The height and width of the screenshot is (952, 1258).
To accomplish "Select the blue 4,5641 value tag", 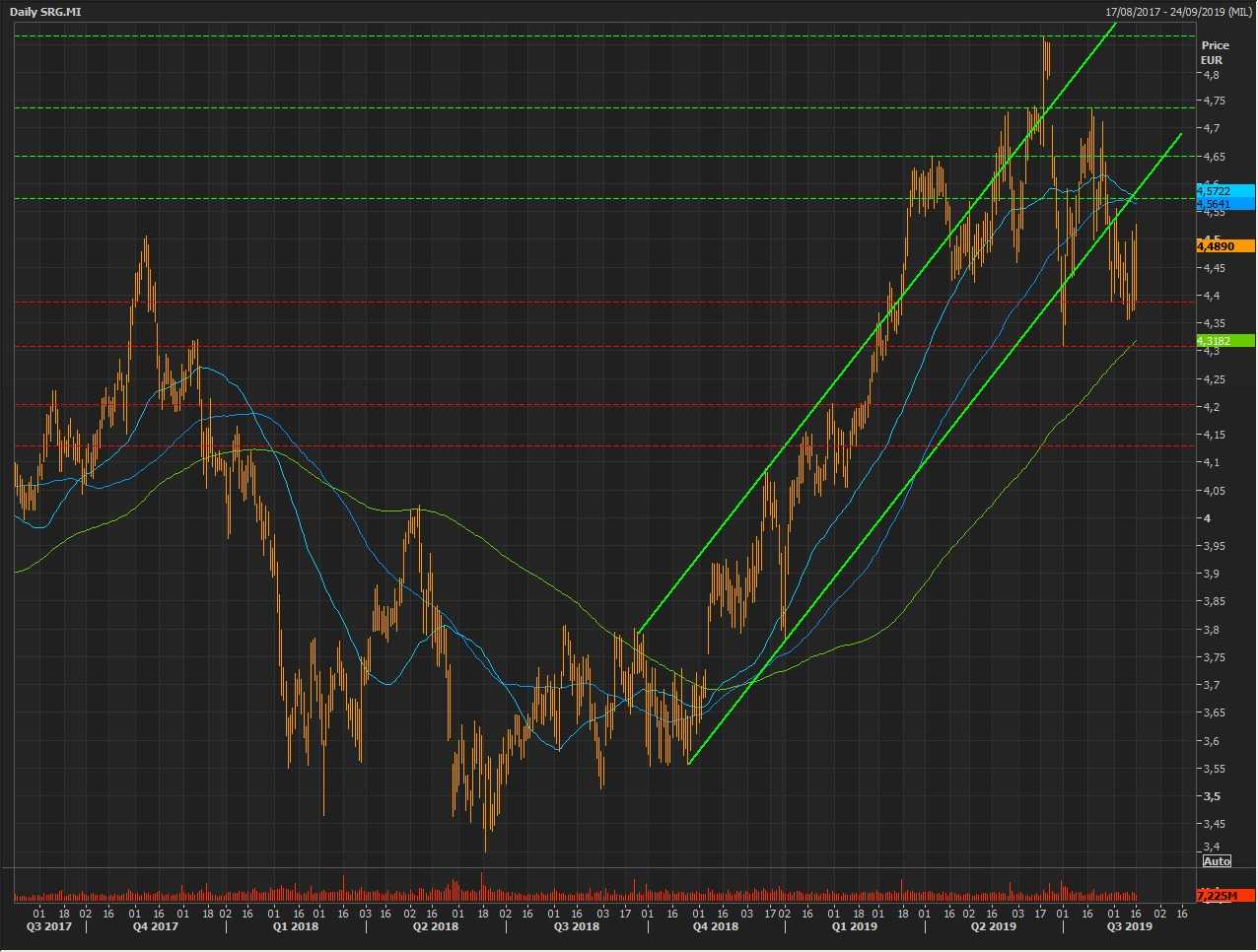I will [1225, 204].
